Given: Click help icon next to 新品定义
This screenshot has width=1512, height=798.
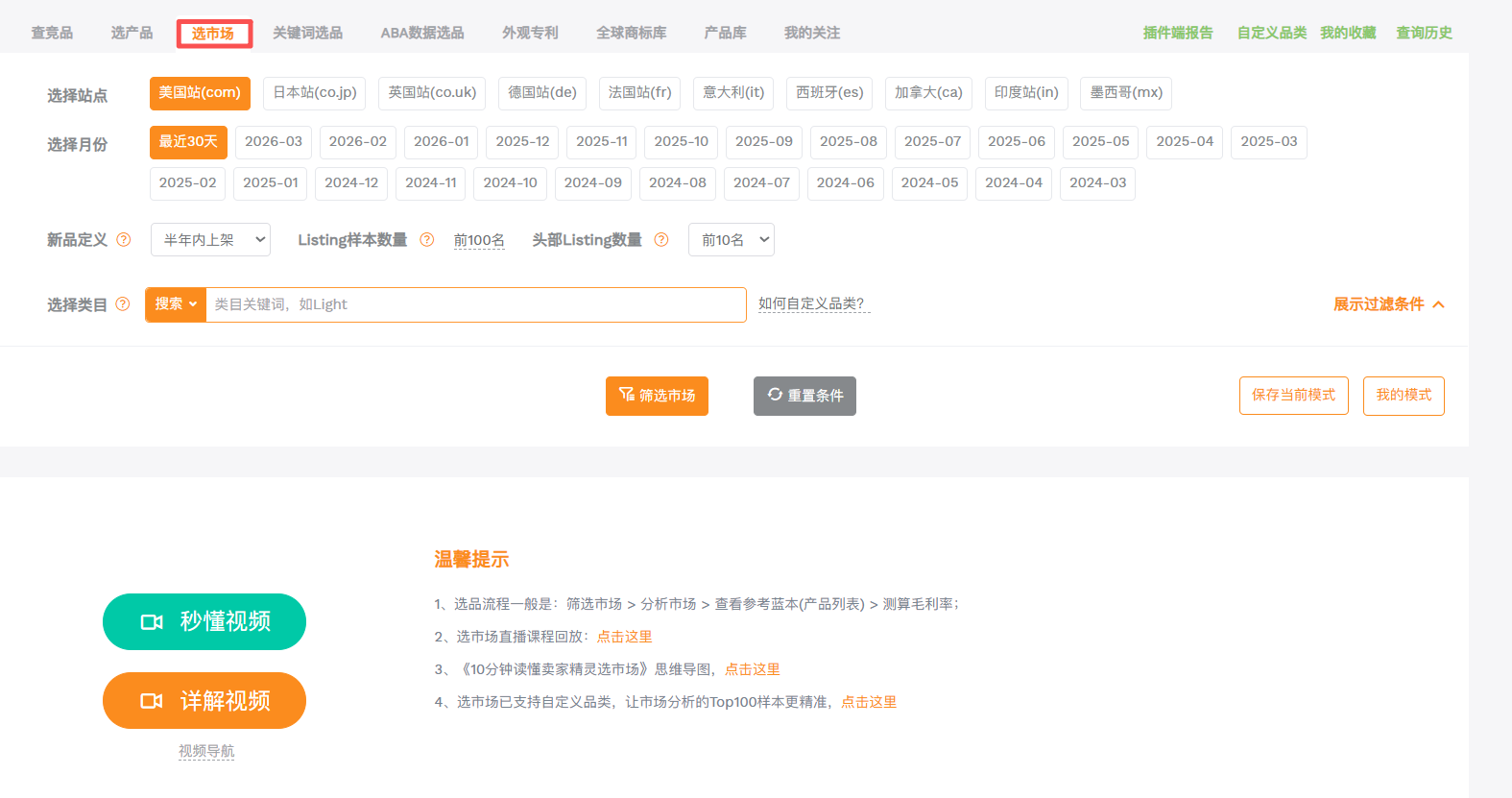Looking at the screenshot, I should [x=124, y=240].
